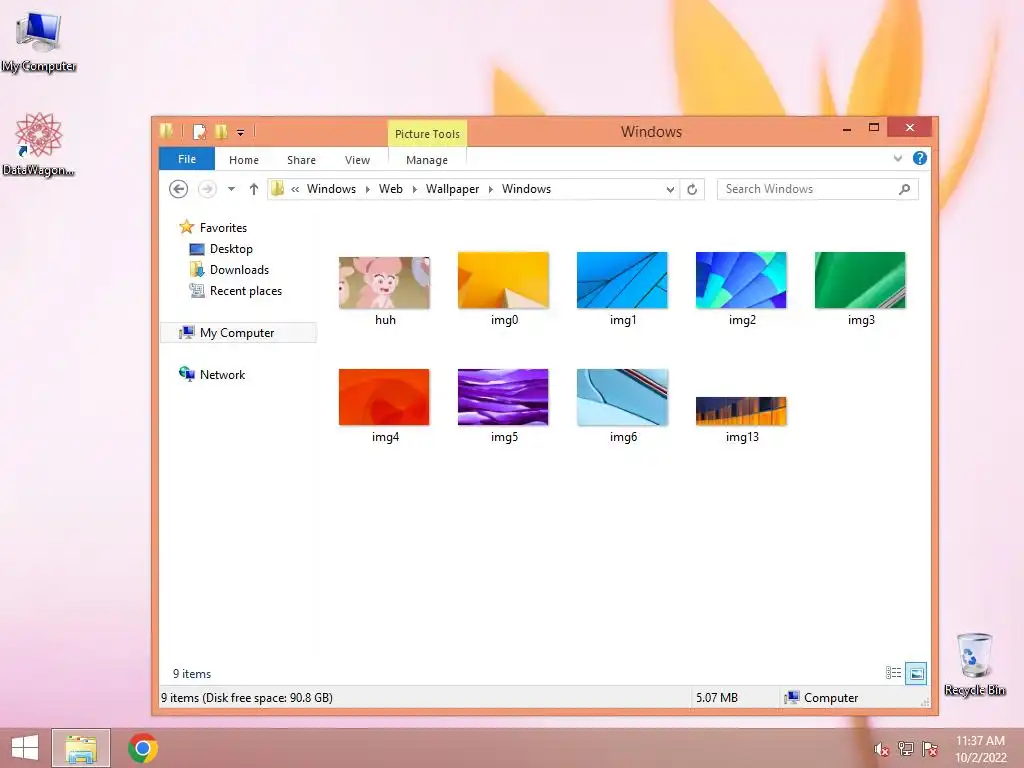
Task: Select the img5 purple wallpaper thumbnail
Action: tap(503, 397)
